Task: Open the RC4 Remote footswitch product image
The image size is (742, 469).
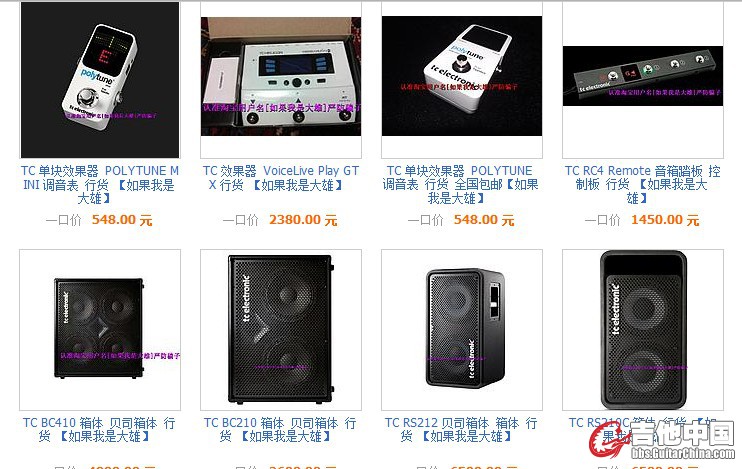Action: coord(643,76)
